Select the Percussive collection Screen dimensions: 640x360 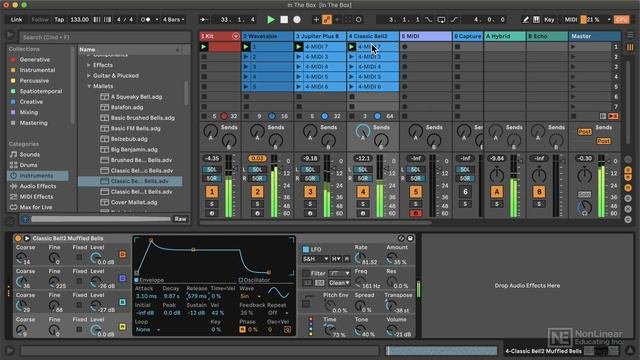(x=34, y=81)
